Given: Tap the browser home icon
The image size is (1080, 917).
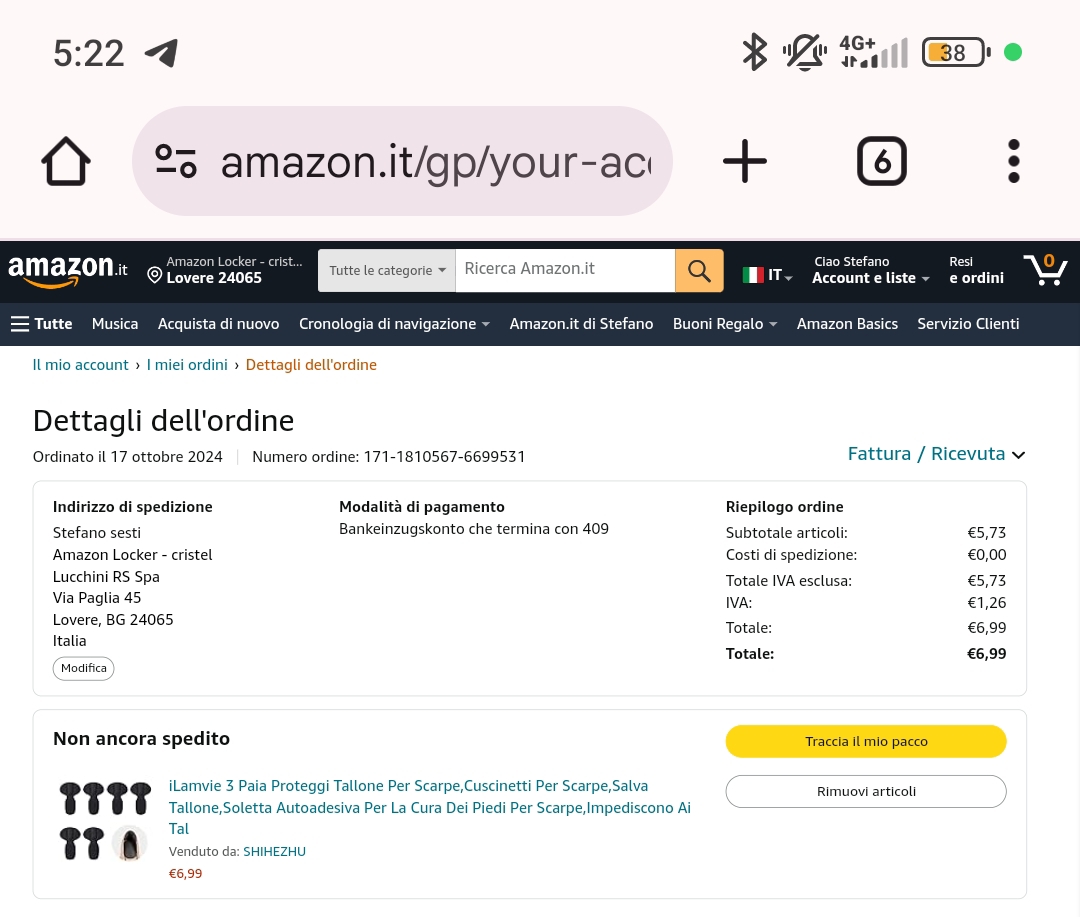Looking at the screenshot, I should pos(66,161).
